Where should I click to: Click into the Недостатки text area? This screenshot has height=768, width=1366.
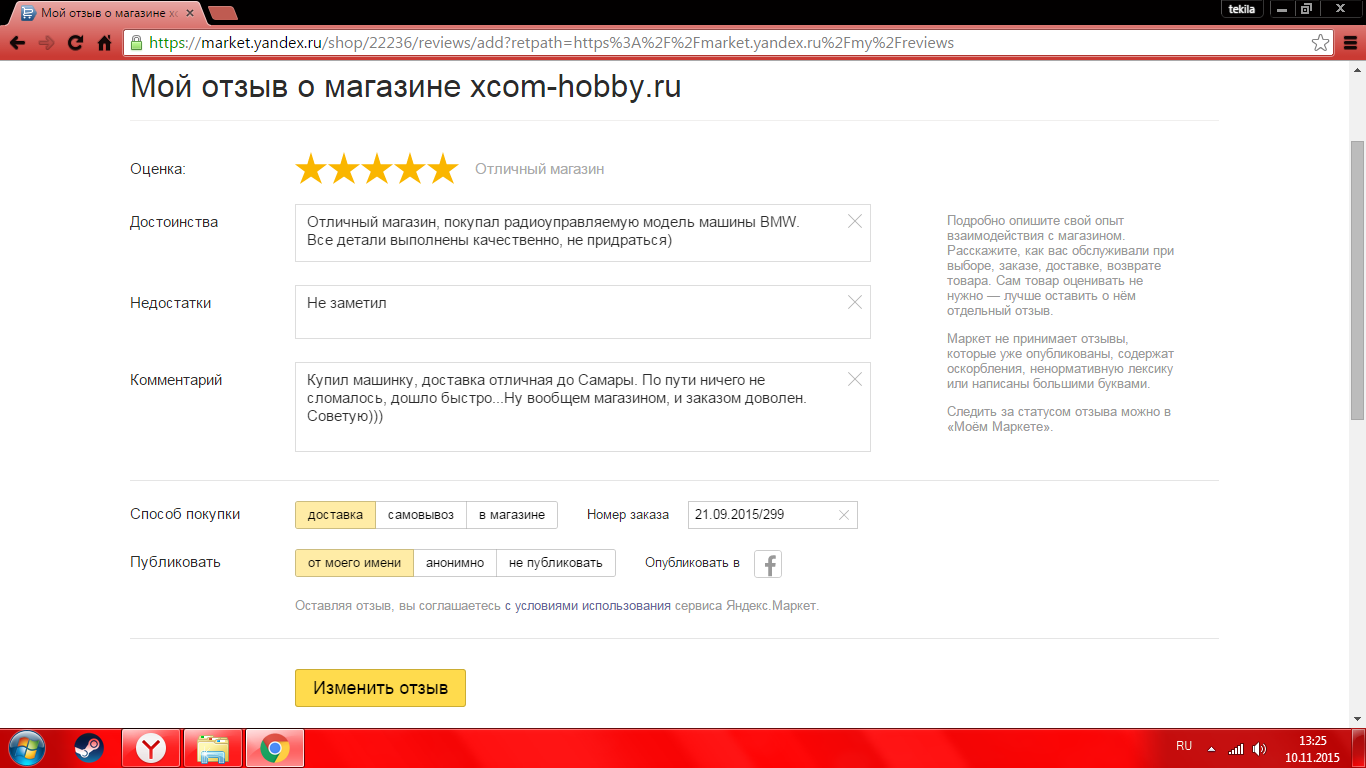[x=583, y=312]
